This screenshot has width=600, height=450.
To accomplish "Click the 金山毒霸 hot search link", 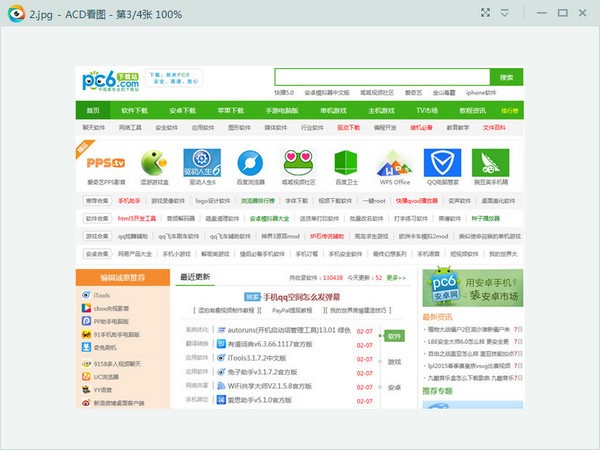I will 444,93.
